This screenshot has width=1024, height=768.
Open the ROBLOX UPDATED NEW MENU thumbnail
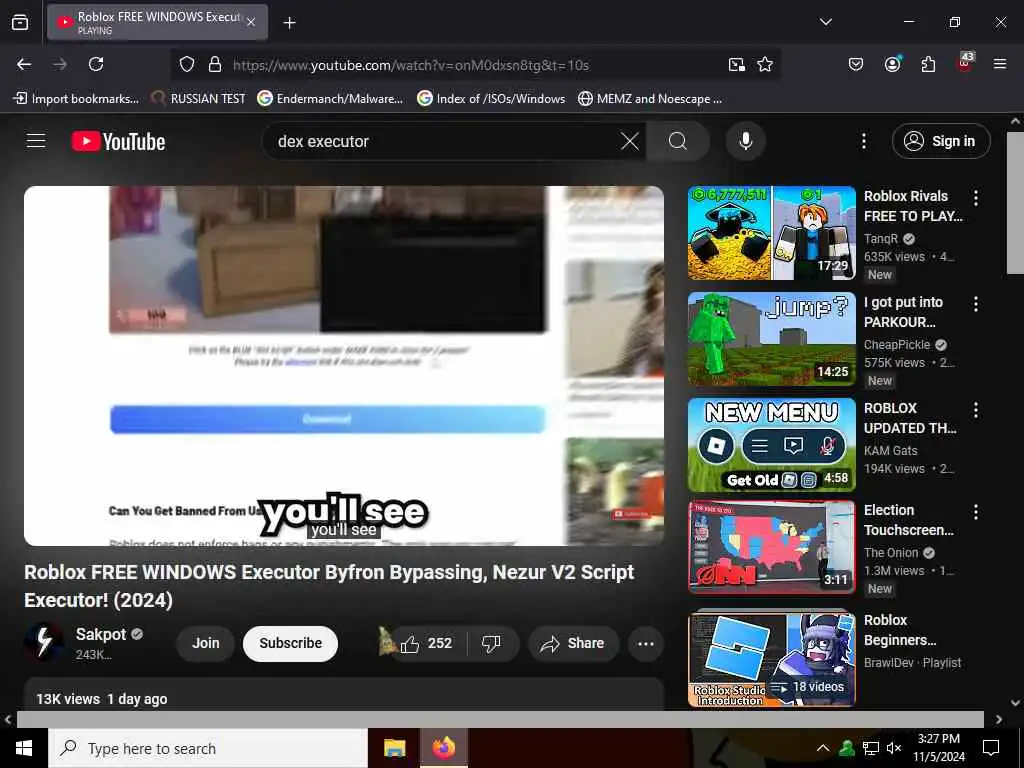771,445
